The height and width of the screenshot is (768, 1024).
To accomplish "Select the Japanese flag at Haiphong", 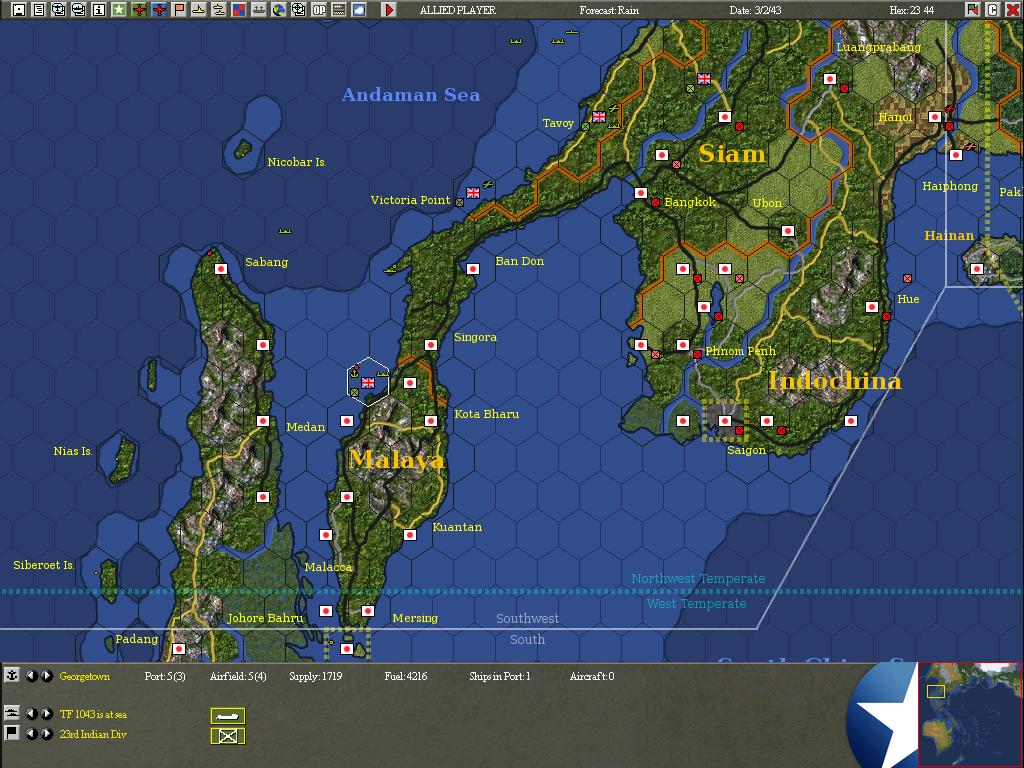I will click(x=956, y=155).
